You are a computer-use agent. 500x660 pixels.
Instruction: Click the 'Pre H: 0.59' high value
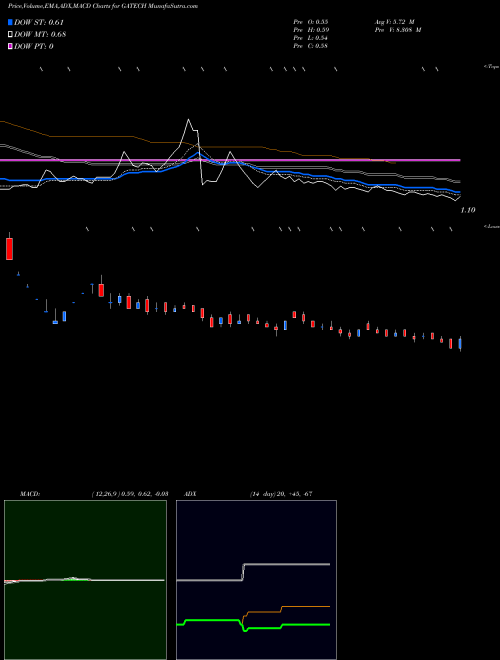tap(311, 30)
